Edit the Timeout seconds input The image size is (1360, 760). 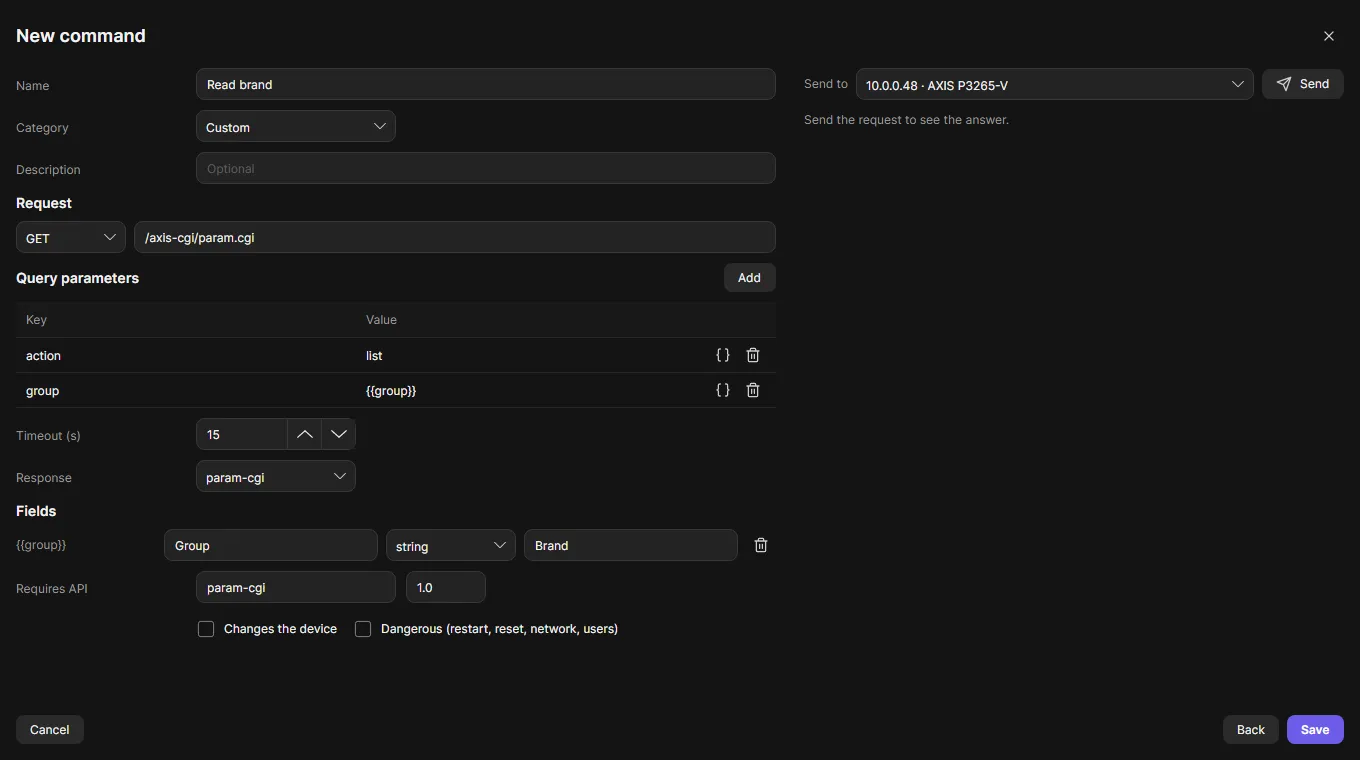pos(242,434)
